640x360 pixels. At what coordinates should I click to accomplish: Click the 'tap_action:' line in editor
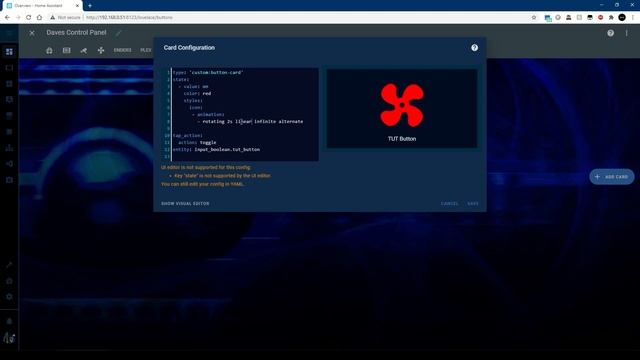187,136
